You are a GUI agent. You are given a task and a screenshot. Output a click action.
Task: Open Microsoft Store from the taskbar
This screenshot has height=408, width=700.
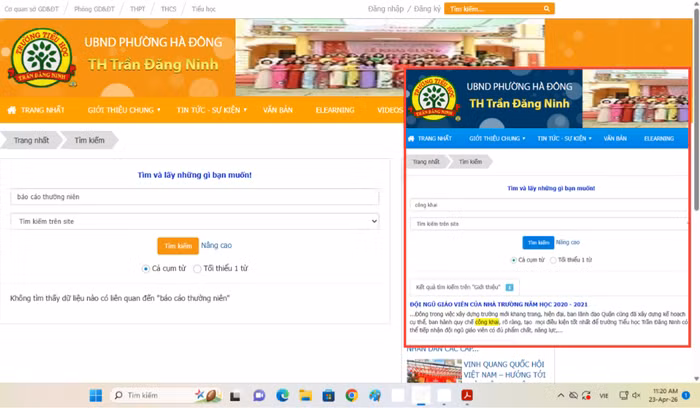pos(329,395)
